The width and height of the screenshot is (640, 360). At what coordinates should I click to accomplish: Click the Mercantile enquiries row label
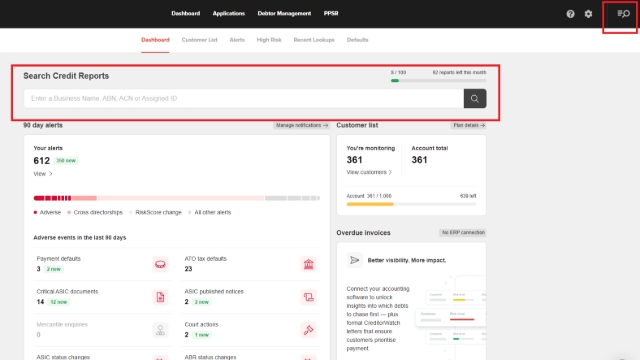pos(62,324)
